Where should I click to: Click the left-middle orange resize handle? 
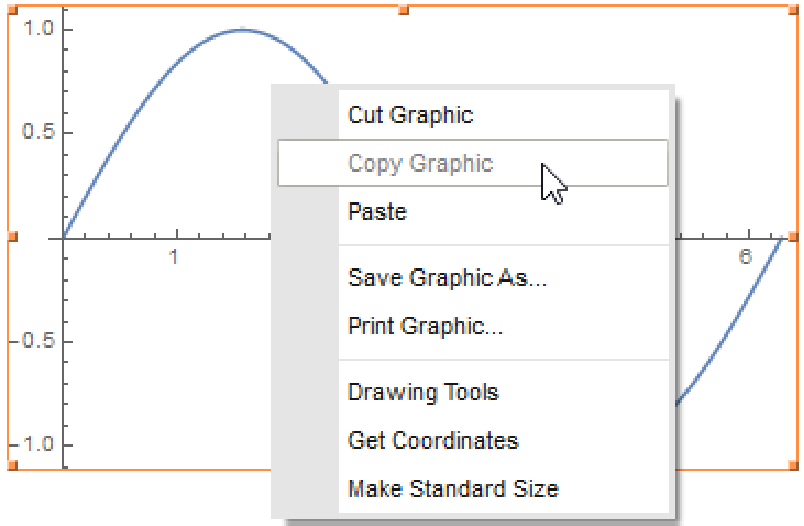click(x=12, y=237)
